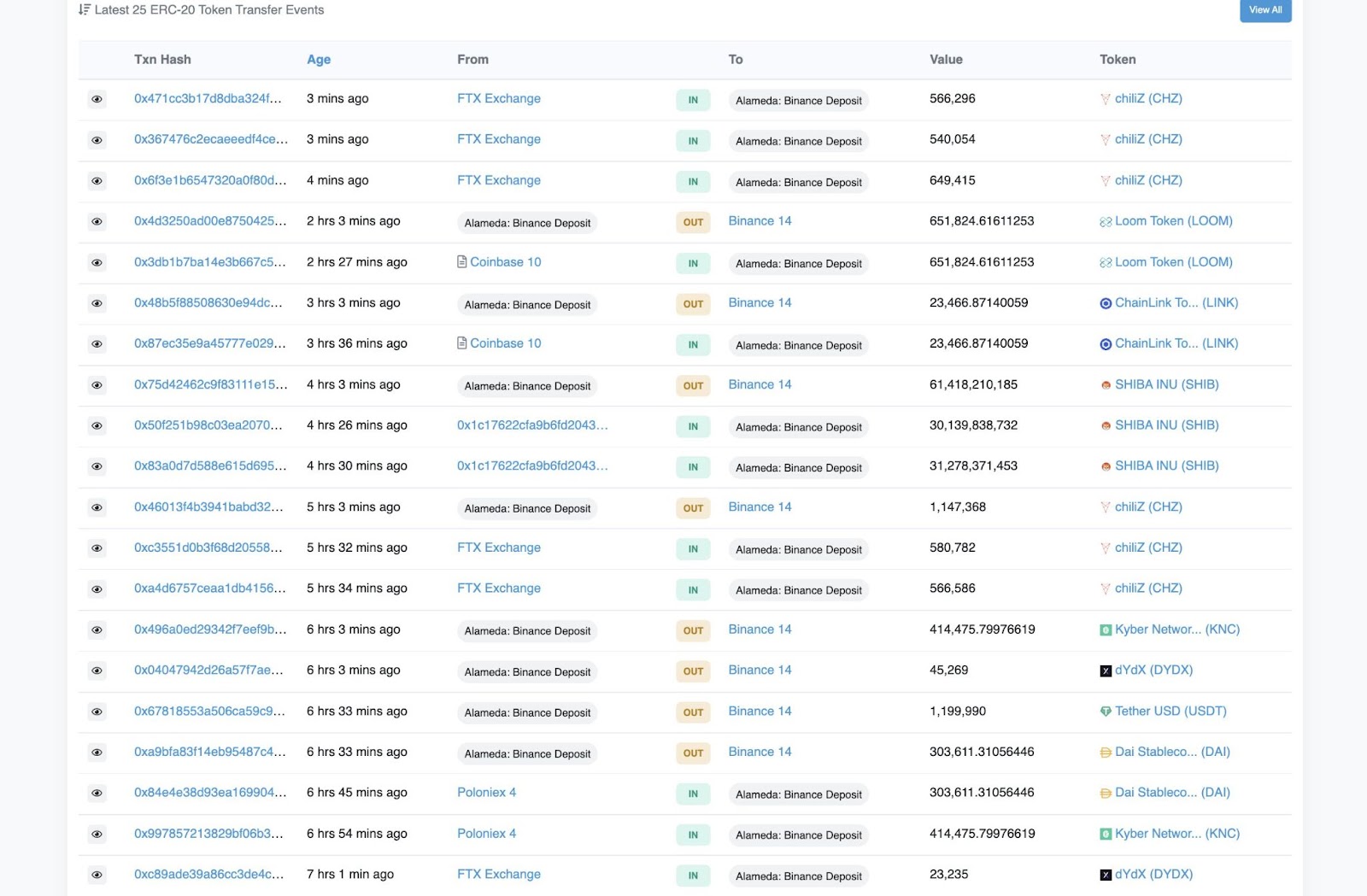Open ChainLink To... (LINK) in Coinbase 10 row

pos(1176,343)
